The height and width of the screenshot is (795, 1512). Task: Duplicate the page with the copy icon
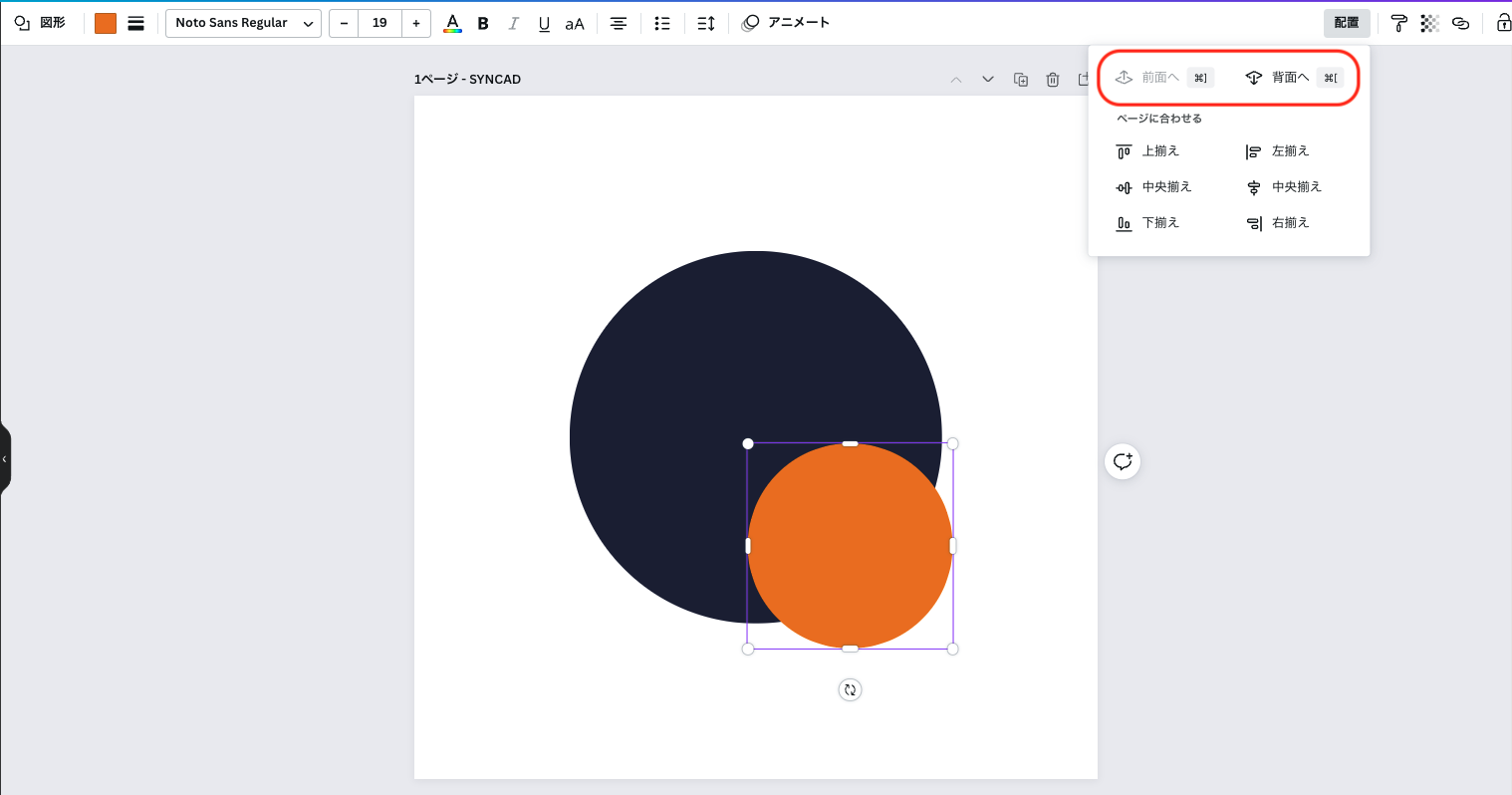click(x=1021, y=79)
